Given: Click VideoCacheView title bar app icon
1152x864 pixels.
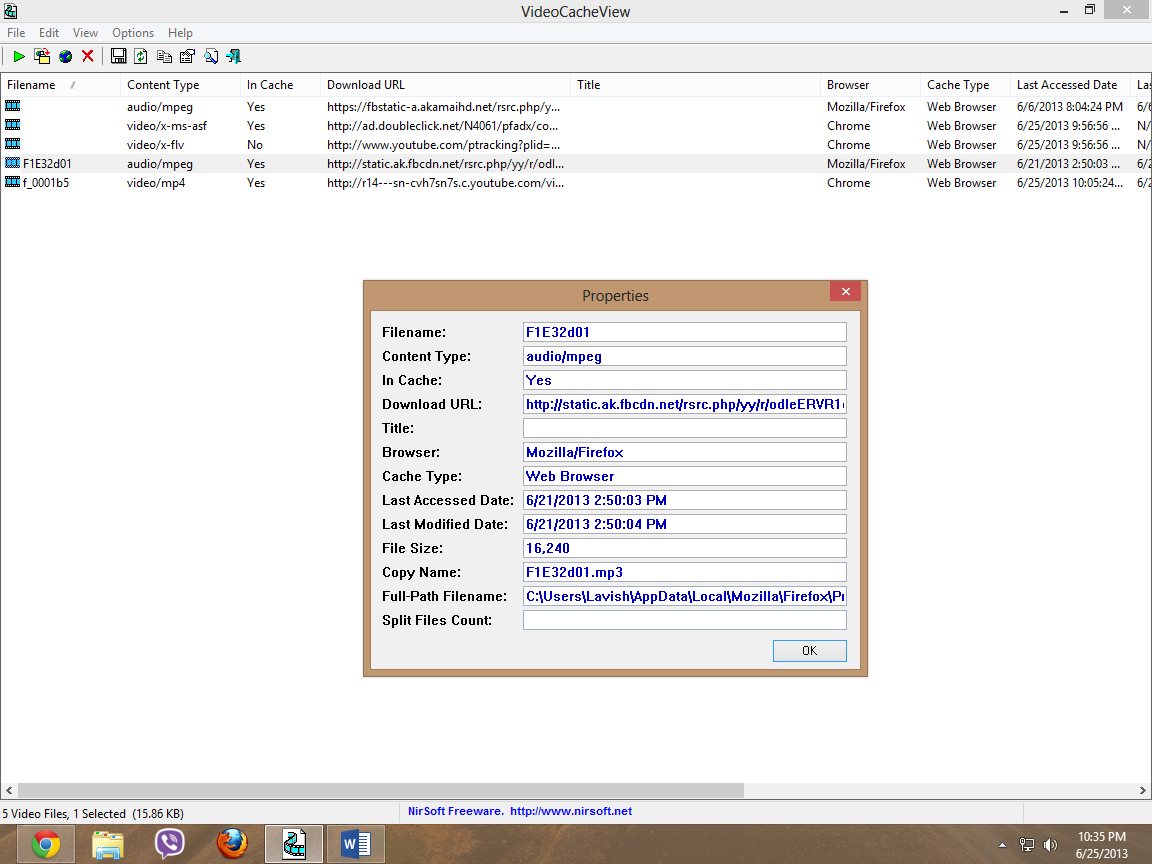Looking at the screenshot, I should coord(10,11).
